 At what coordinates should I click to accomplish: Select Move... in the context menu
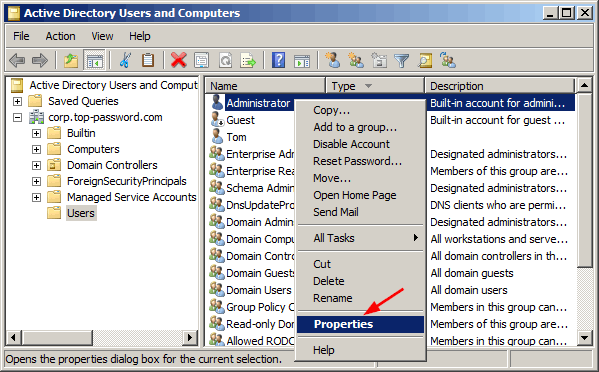coord(360,178)
